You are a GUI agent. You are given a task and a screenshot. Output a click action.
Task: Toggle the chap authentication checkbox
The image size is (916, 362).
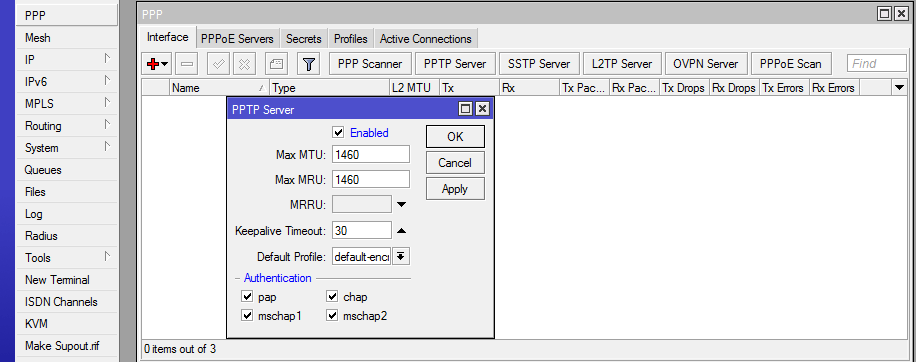point(332,297)
